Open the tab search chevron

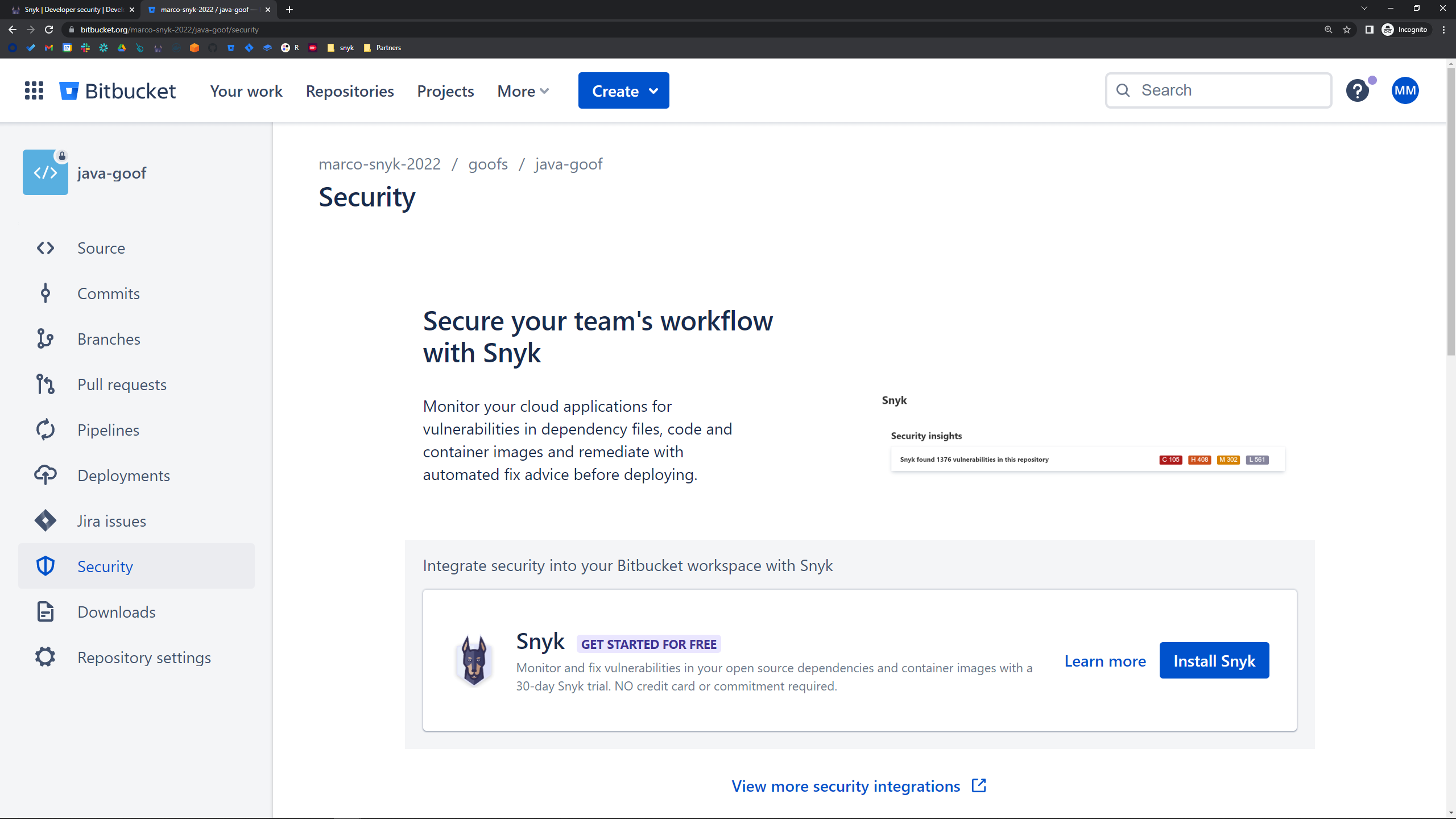point(1364,9)
